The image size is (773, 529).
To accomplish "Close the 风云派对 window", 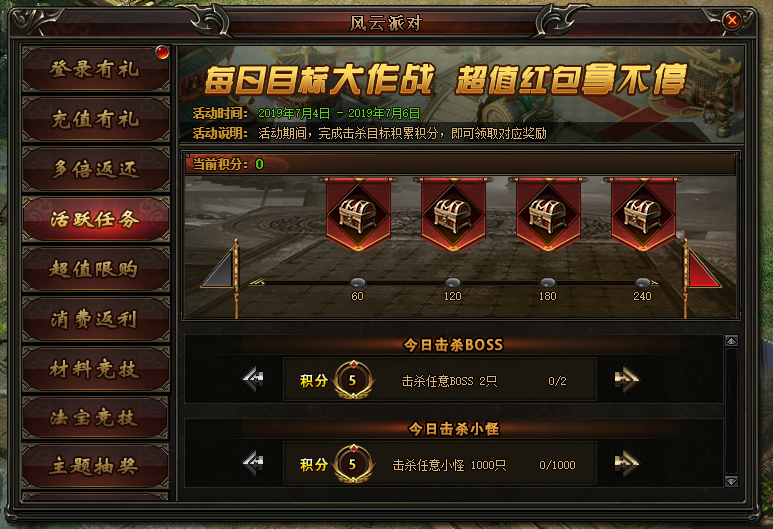I will (732, 21).
